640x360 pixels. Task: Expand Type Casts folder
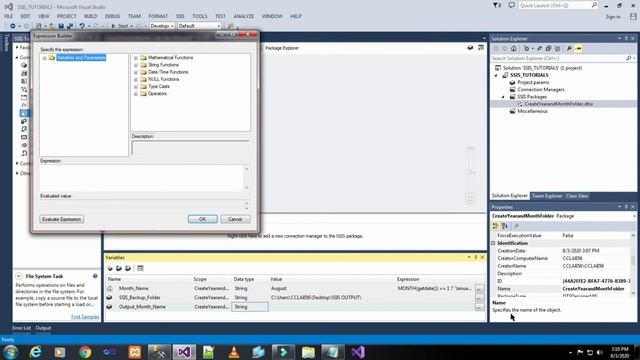click(x=136, y=87)
